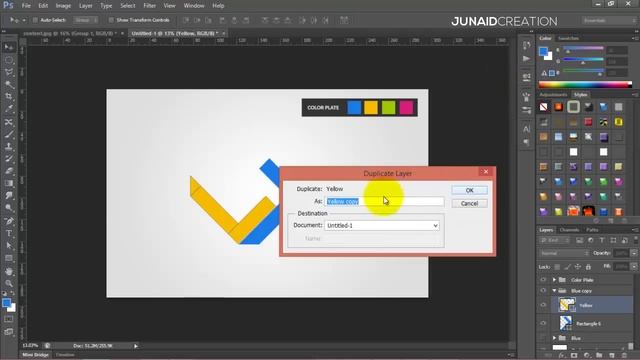Select the Eraser tool

tap(9, 171)
